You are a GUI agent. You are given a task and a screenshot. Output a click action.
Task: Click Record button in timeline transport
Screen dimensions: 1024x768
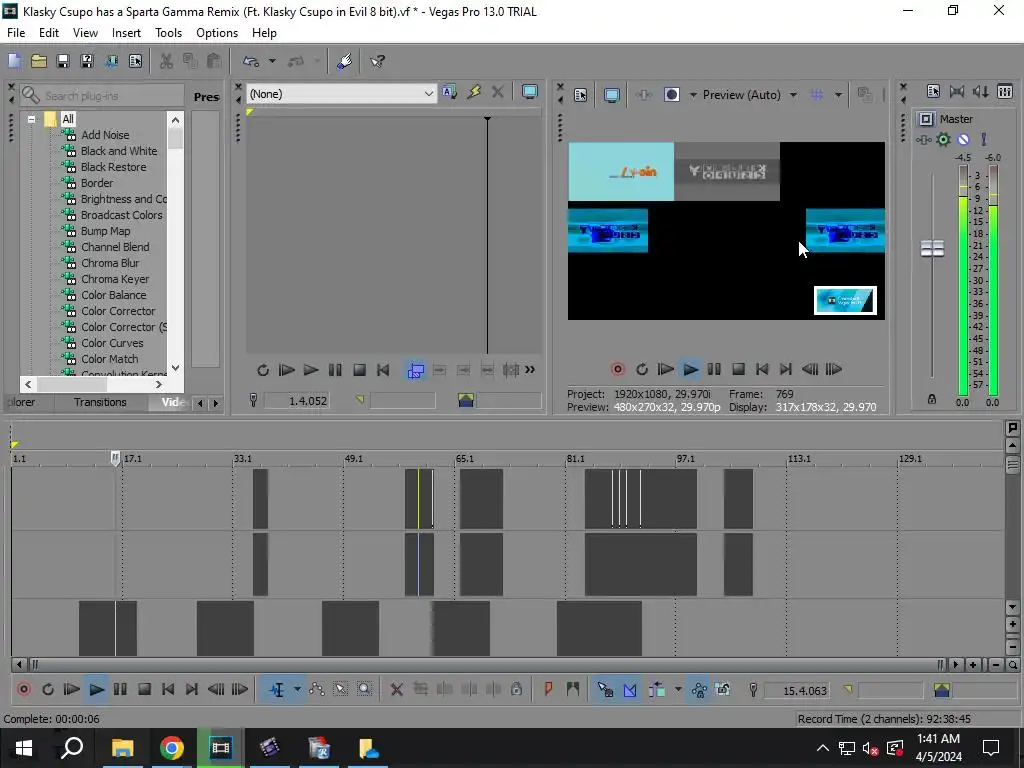point(24,690)
